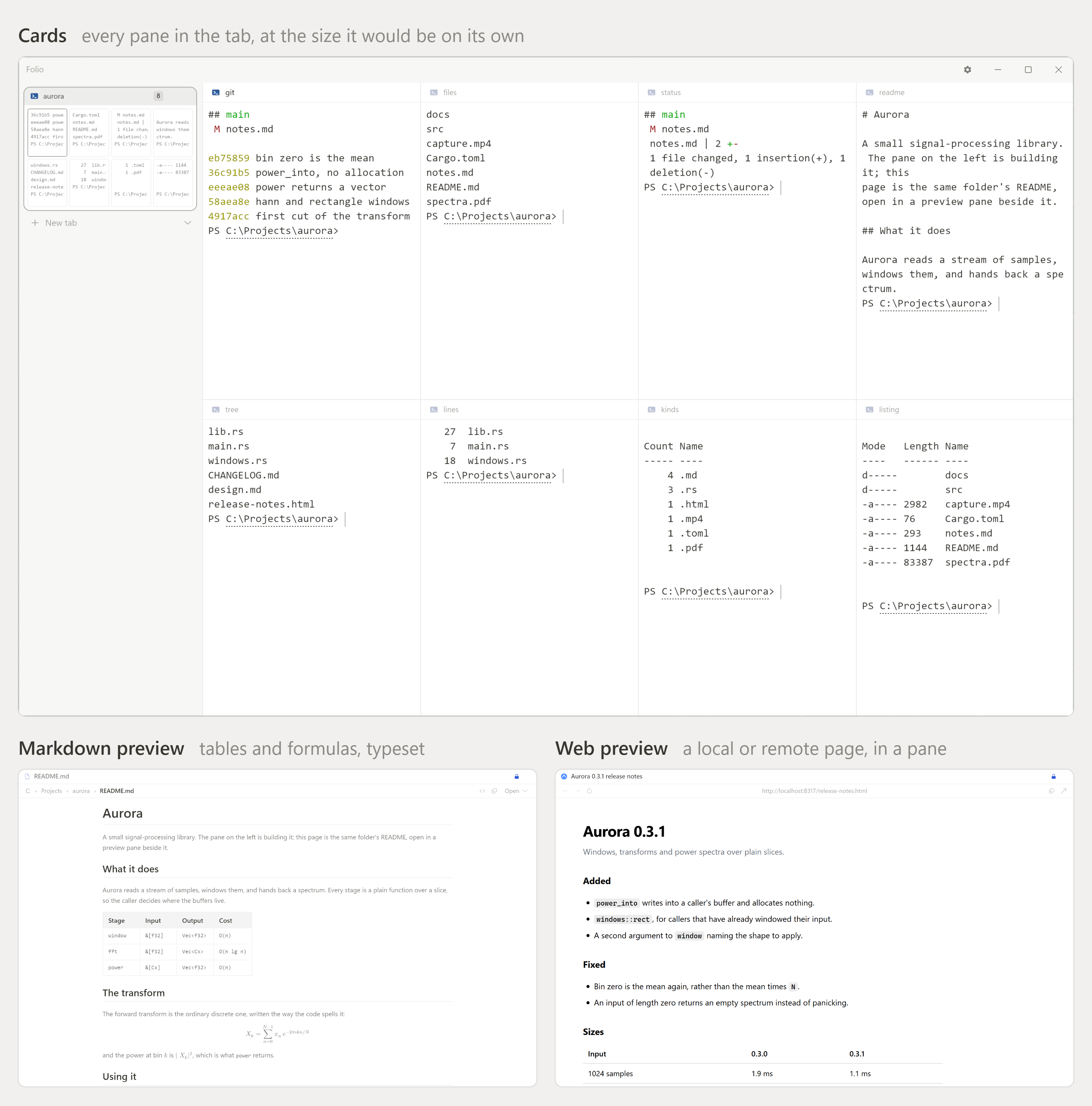1092x1106 pixels.
Task: Click the pane count badge 8
Action: (x=158, y=96)
